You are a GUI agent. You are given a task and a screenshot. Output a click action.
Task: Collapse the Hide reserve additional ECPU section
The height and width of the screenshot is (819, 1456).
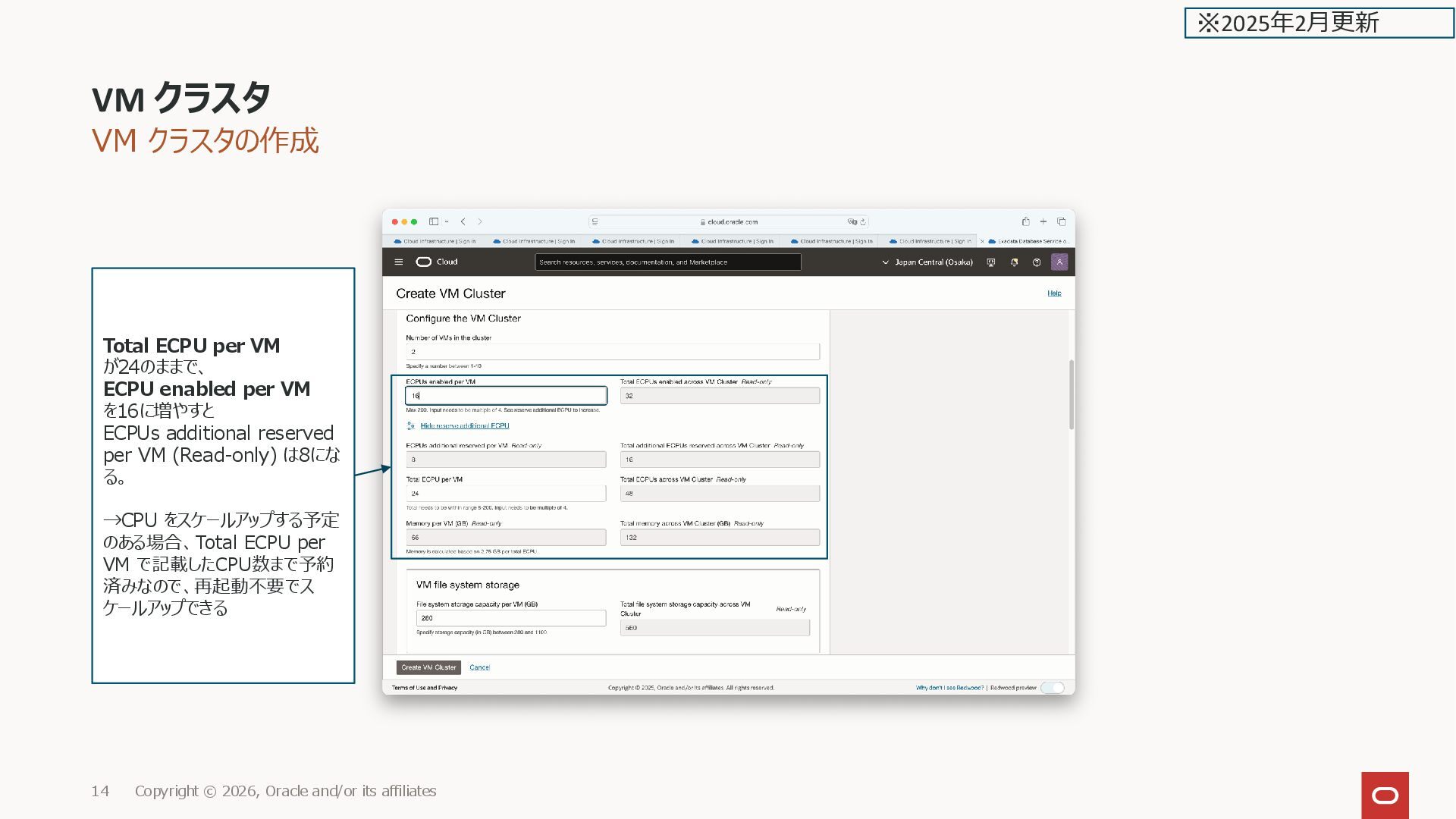click(x=464, y=426)
